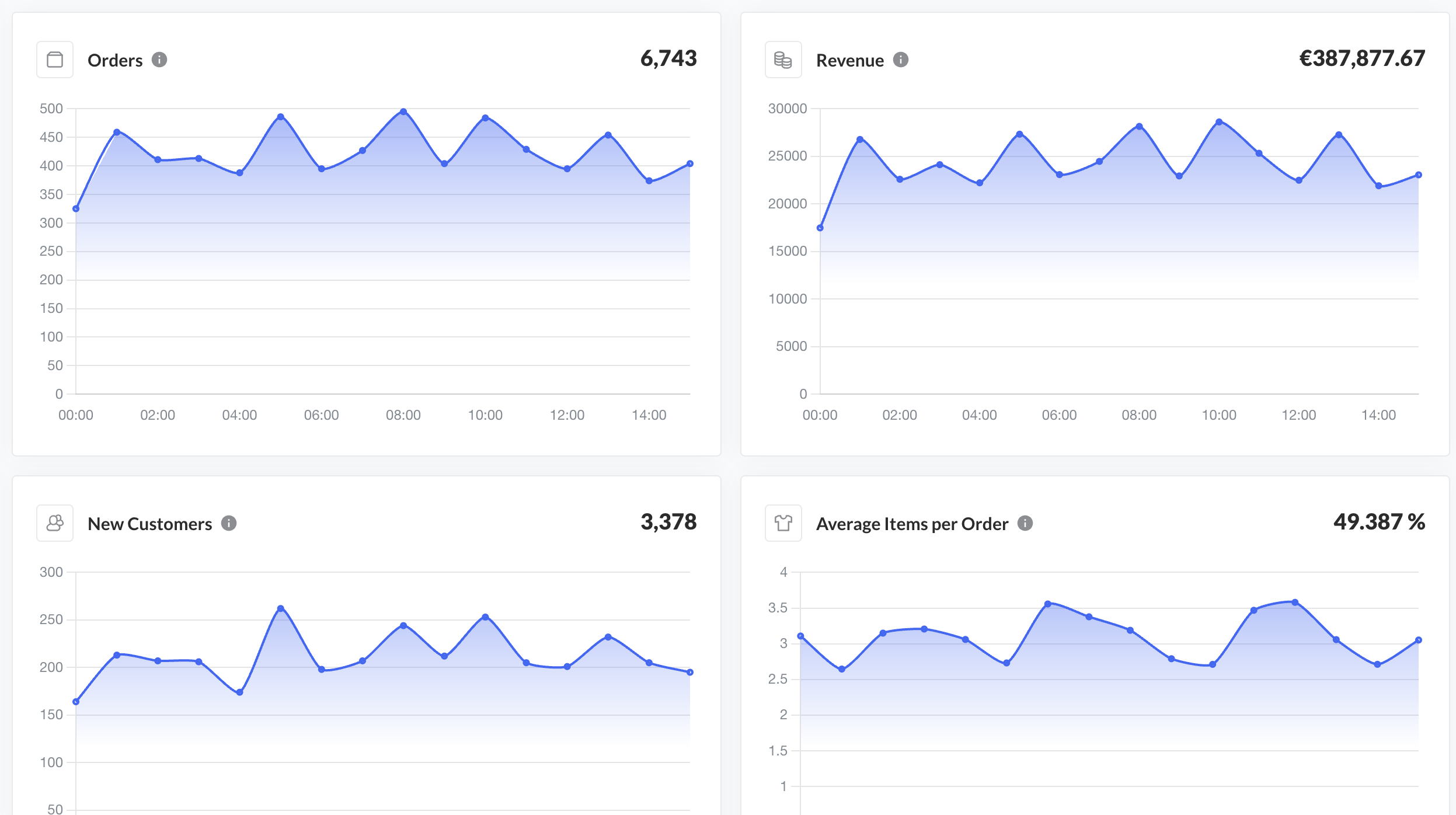The height and width of the screenshot is (815, 1456).
Task: Click info icon beside Average Items per Order
Action: tap(1025, 523)
